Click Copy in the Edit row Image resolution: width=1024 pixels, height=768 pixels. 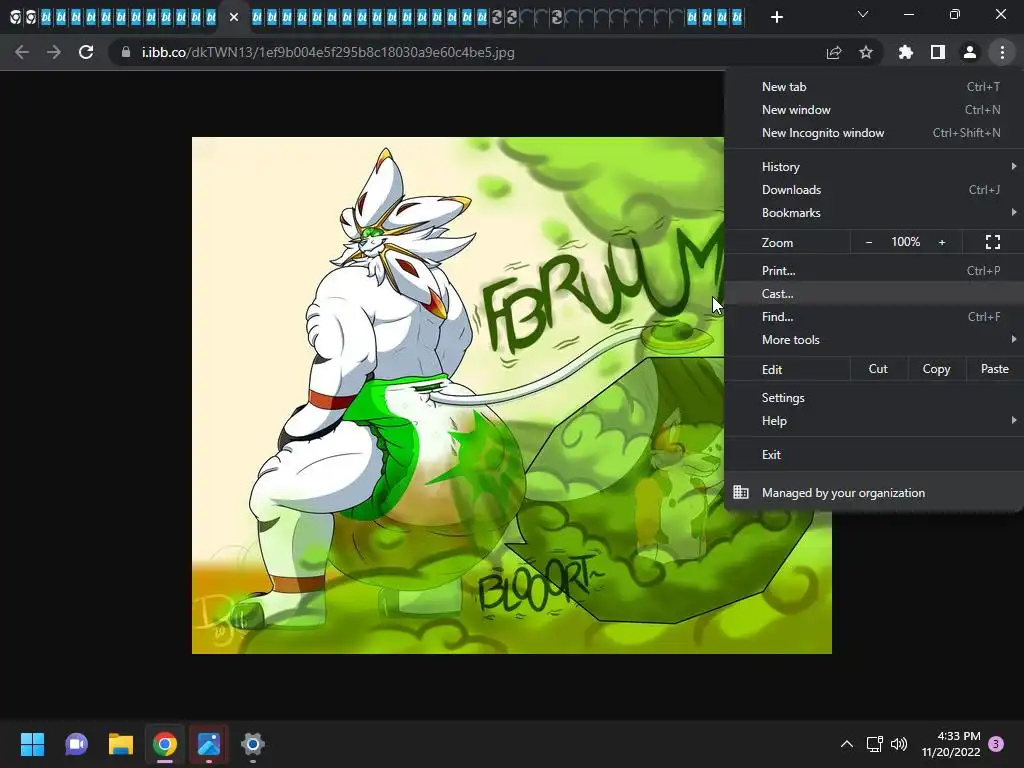click(936, 369)
